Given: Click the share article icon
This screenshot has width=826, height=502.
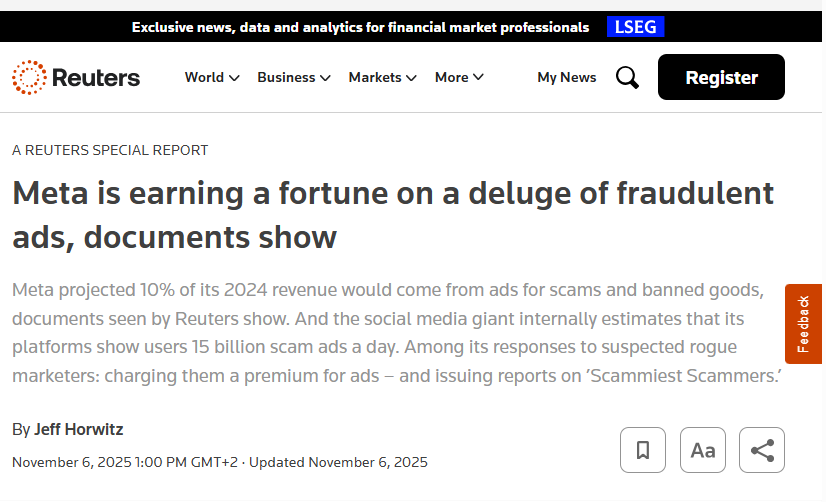Looking at the screenshot, I should tap(762, 450).
